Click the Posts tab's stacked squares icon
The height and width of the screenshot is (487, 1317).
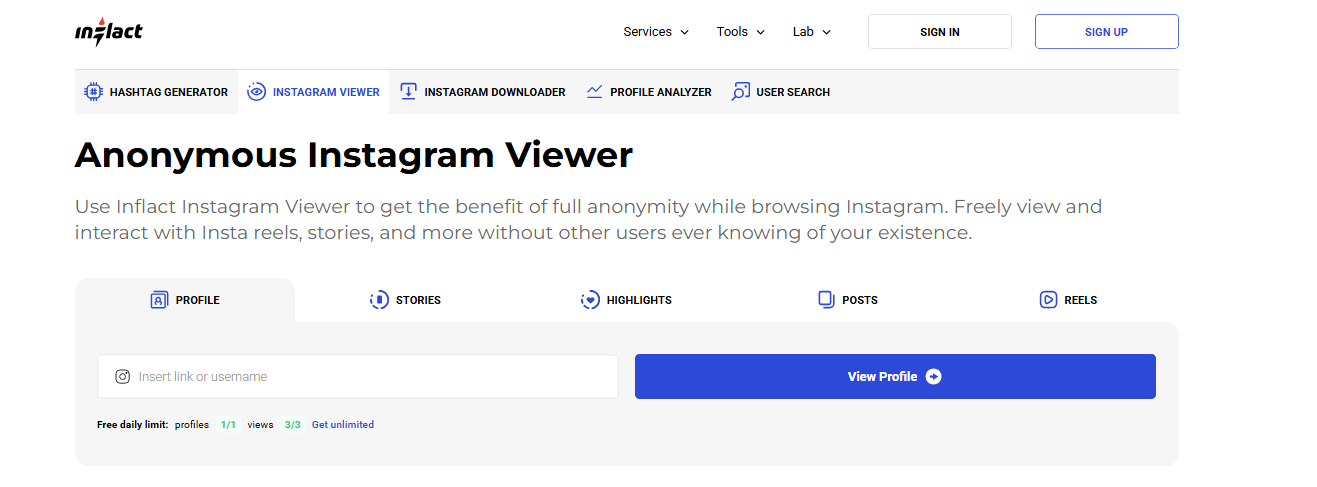[826, 300]
